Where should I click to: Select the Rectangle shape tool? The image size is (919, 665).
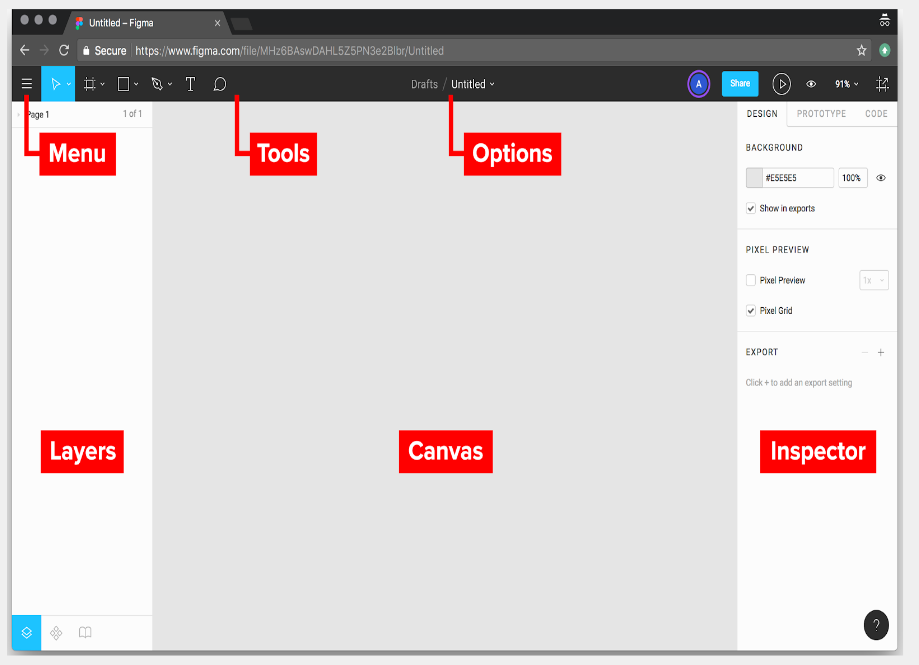click(x=122, y=84)
